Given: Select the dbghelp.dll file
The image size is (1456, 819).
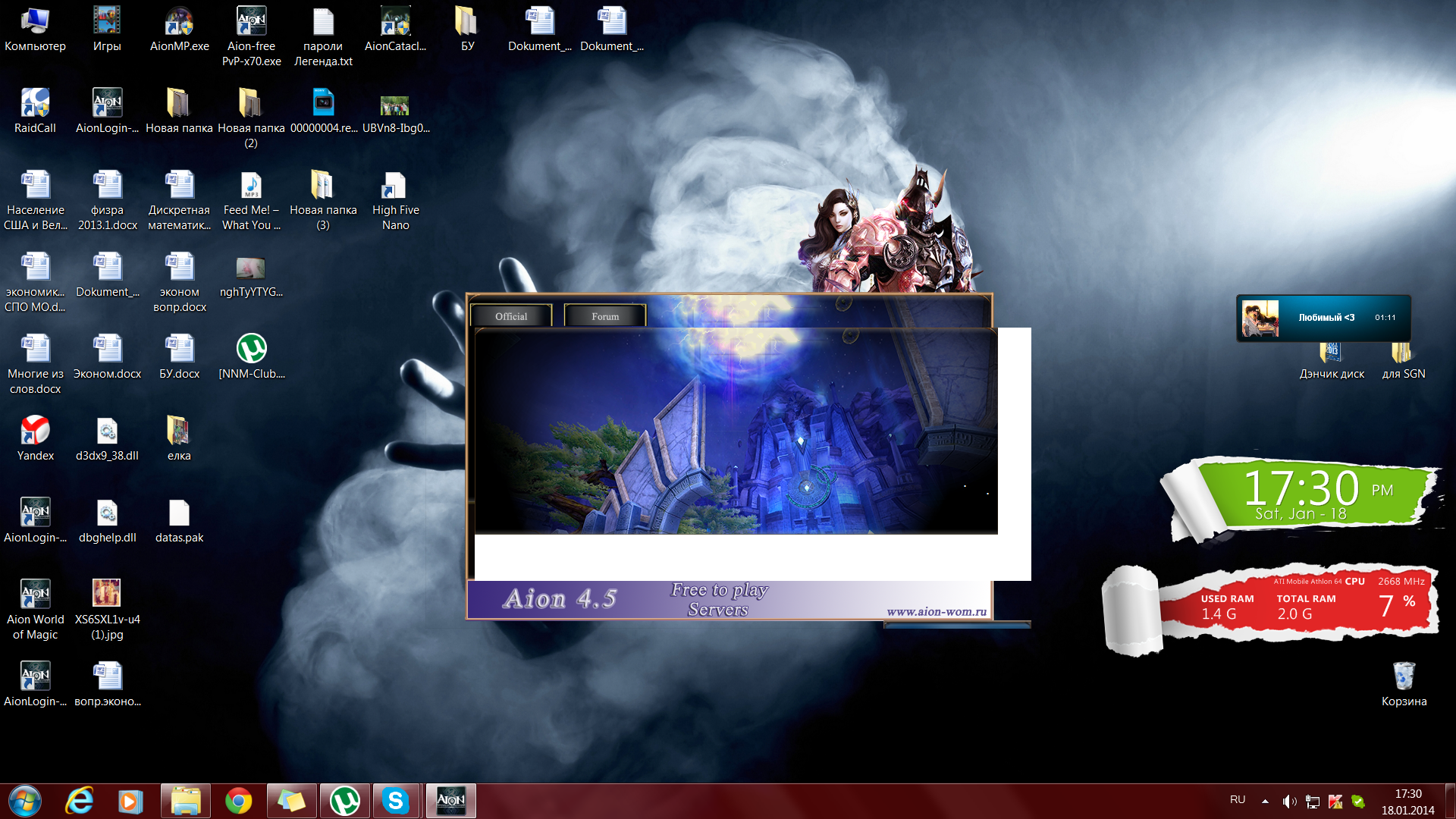Looking at the screenshot, I should tap(107, 521).
